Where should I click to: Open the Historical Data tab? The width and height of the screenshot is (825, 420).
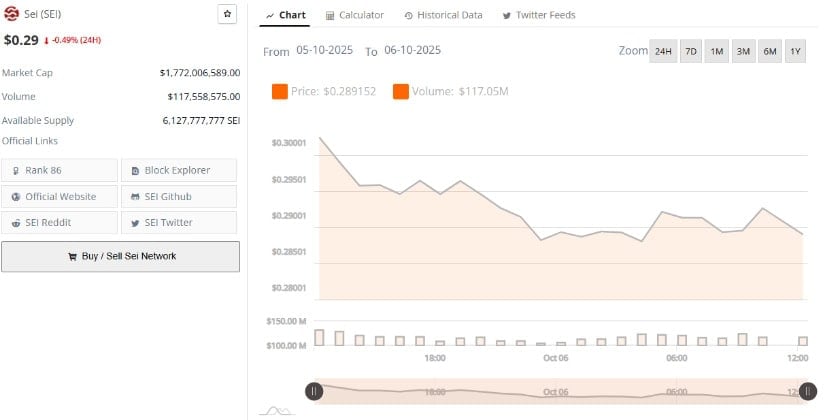click(443, 15)
